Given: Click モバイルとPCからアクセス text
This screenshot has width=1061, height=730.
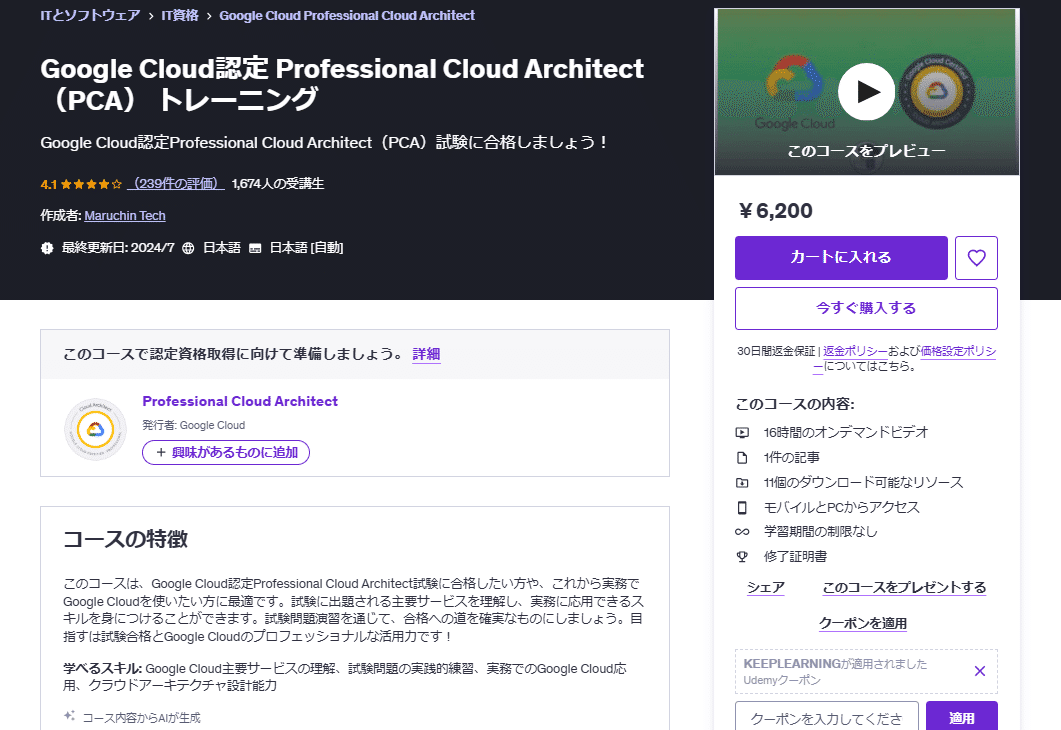Looking at the screenshot, I should coord(842,507).
